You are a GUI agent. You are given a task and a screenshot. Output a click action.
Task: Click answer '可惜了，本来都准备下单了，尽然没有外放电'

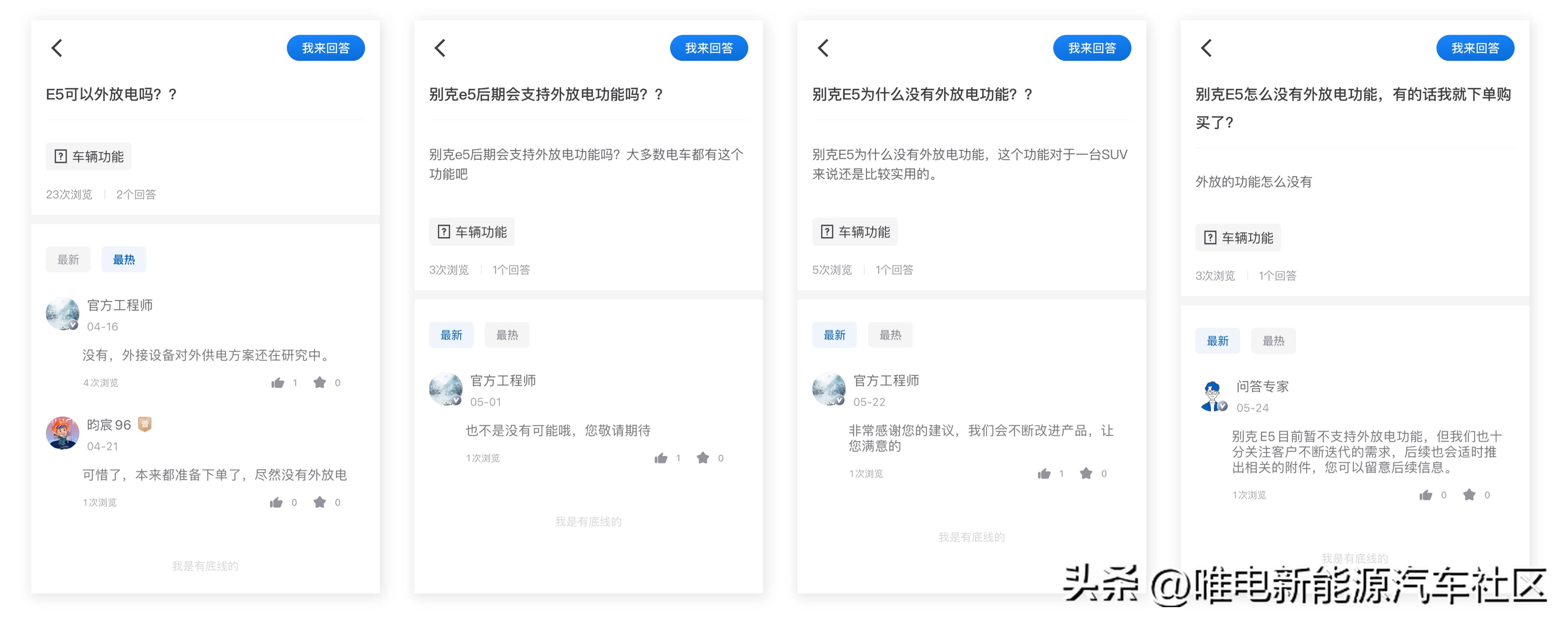click(215, 475)
